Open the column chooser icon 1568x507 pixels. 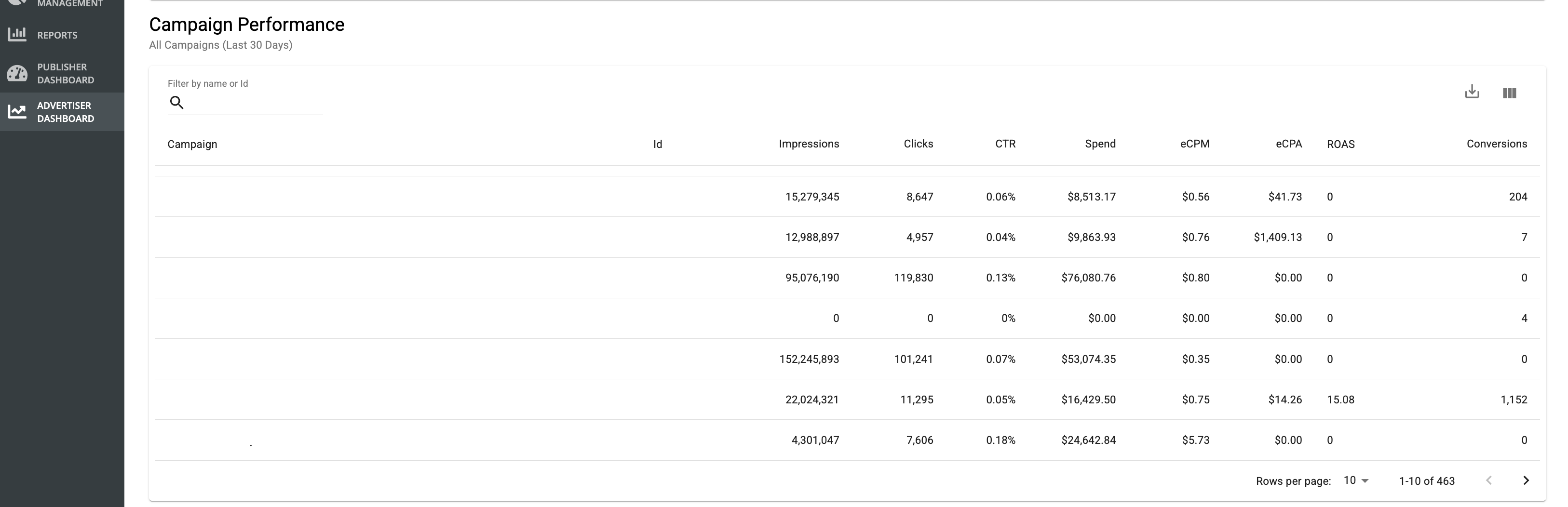coord(1510,93)
